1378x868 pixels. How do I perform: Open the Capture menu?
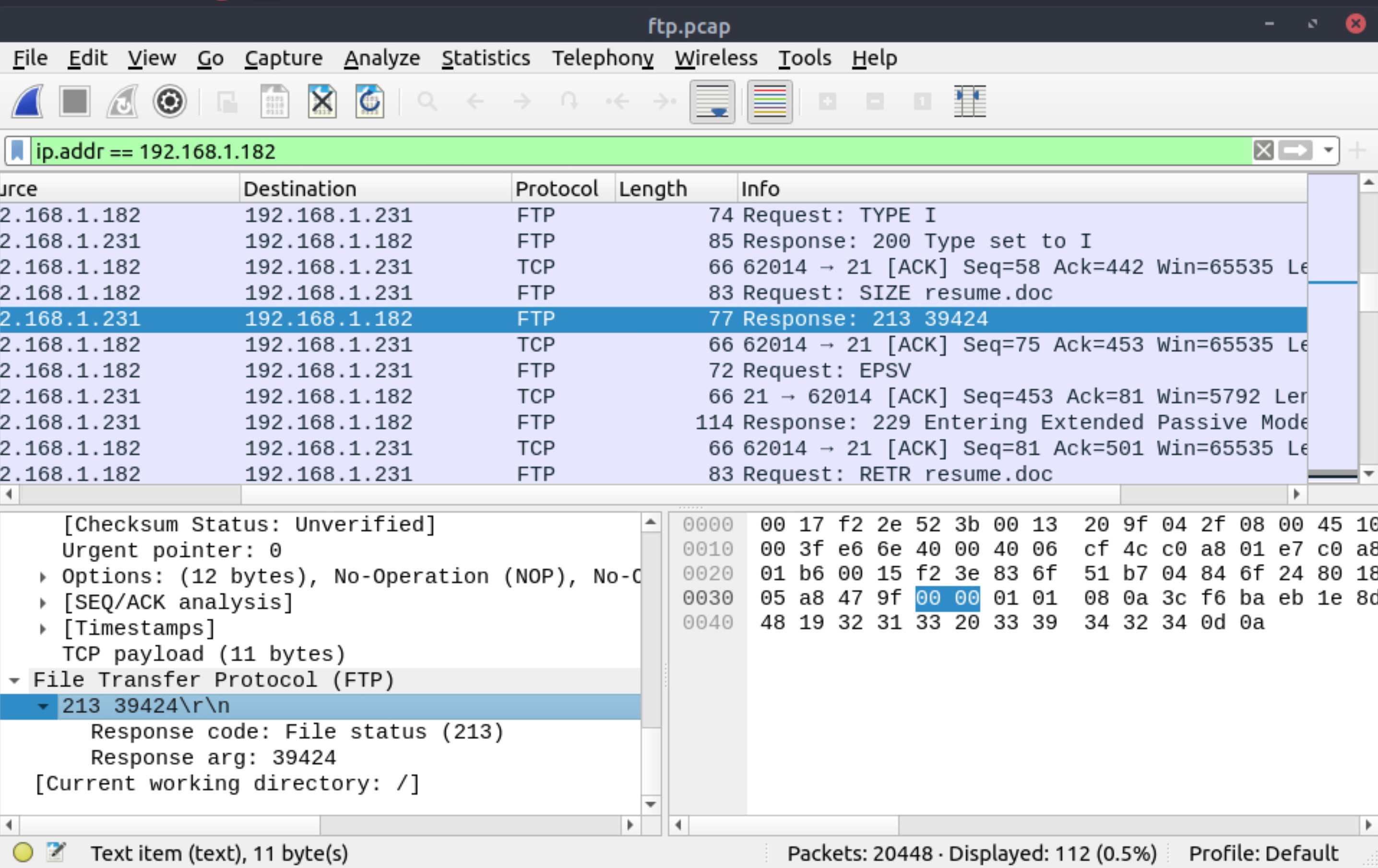pos(283,58)
